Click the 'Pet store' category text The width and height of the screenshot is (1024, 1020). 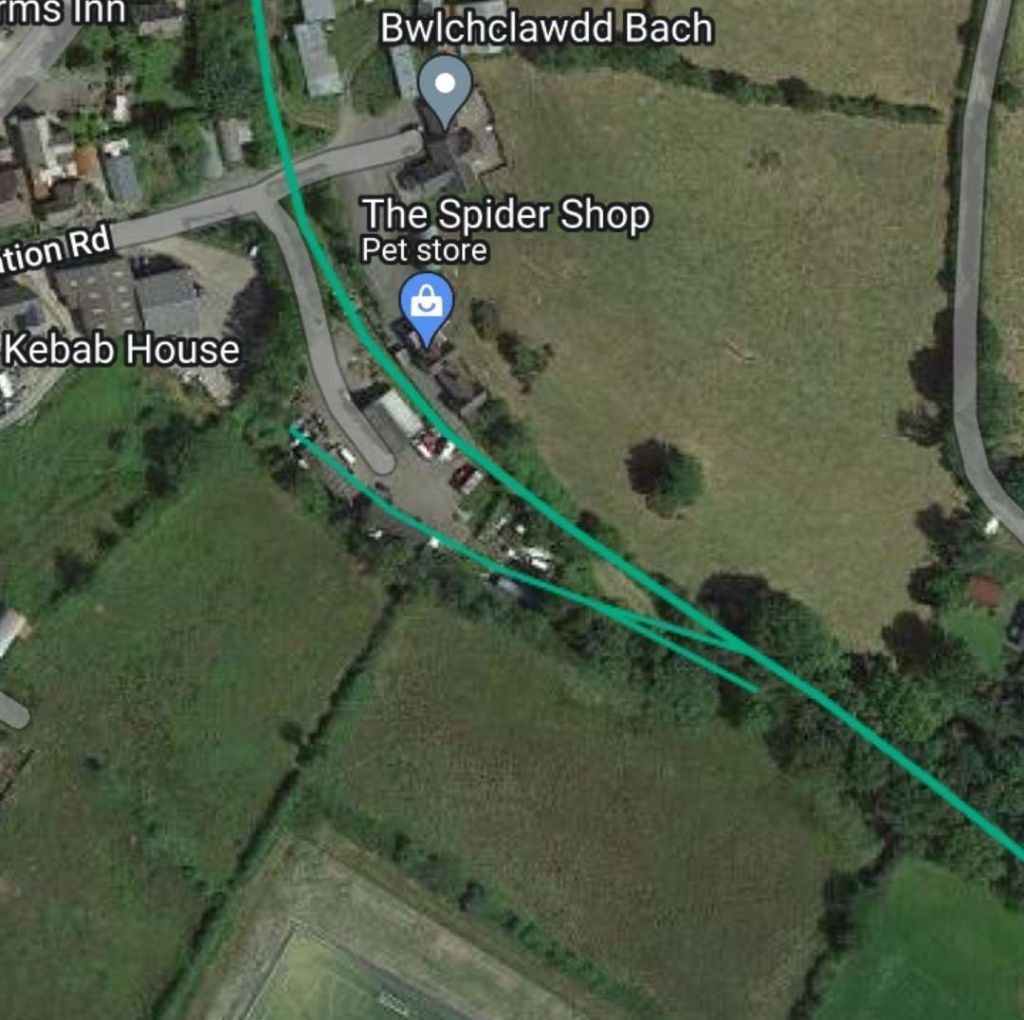coord(424,250)
